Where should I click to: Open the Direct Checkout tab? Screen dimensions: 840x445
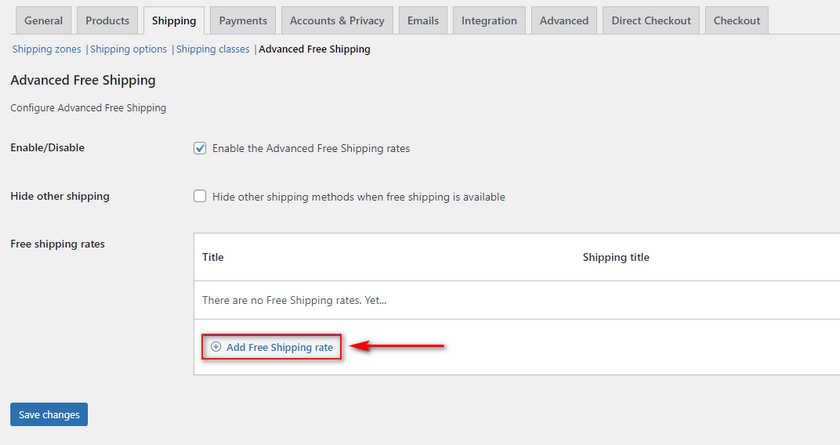(x=651, y=20)
